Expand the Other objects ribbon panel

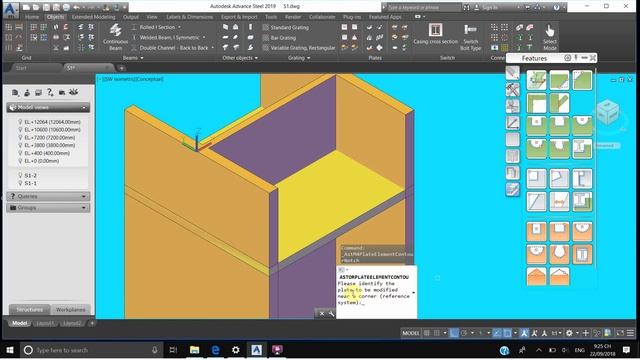pyautogui.click(x=240, y=58)
